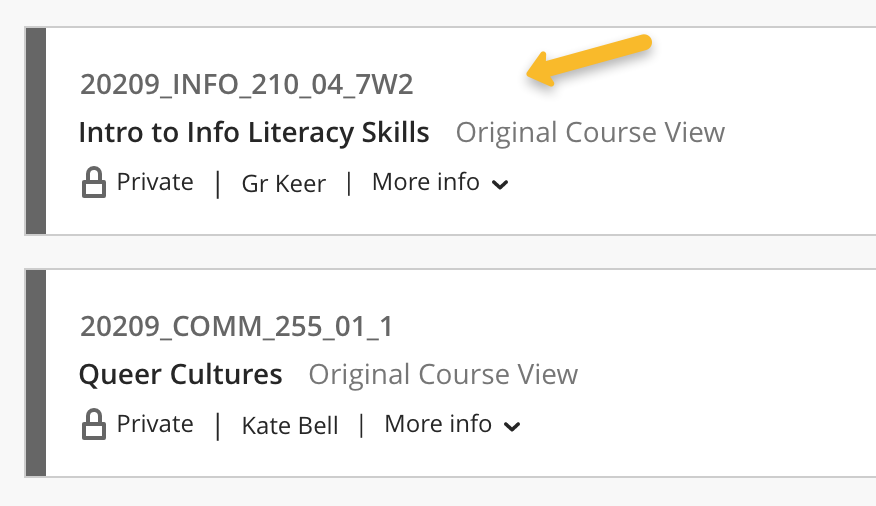Click the lock icon on Intro to Info Literacy Skills
This screenshot has height=506, width=876.
pos(93,183)
